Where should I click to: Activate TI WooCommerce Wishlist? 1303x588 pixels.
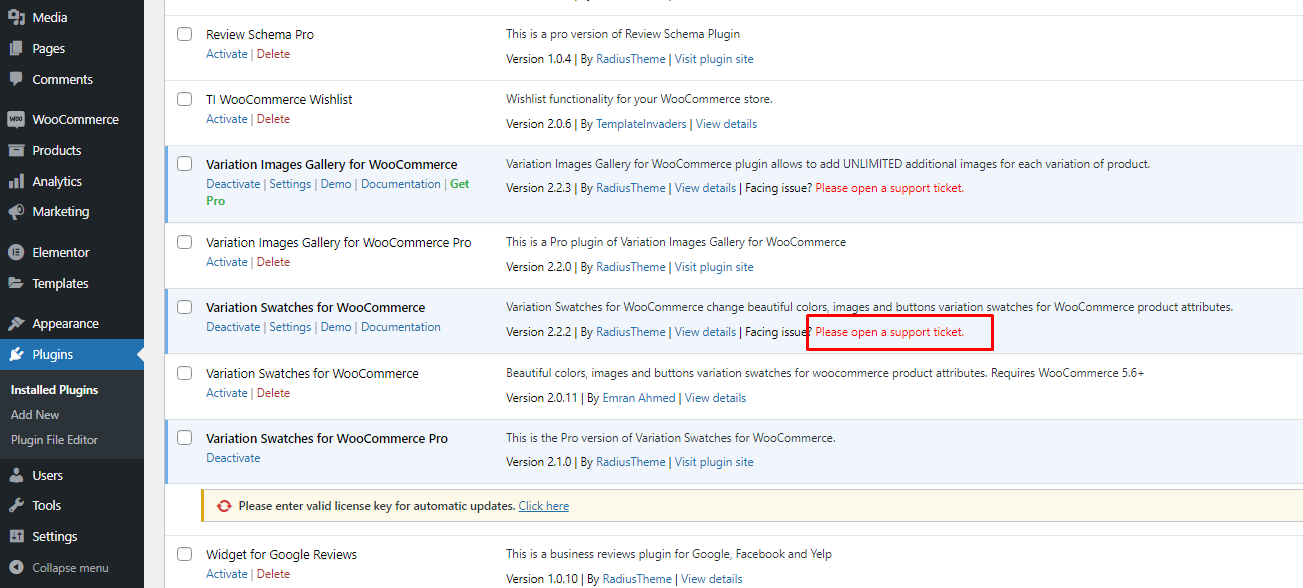point(226,119)
